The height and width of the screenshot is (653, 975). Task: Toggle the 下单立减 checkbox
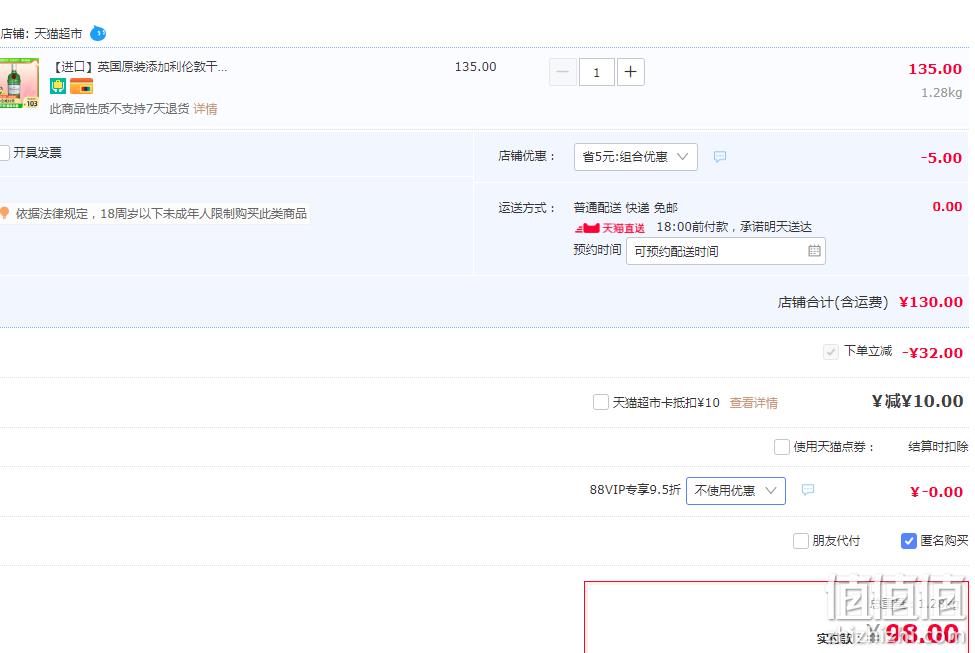(x=831, y=352)
